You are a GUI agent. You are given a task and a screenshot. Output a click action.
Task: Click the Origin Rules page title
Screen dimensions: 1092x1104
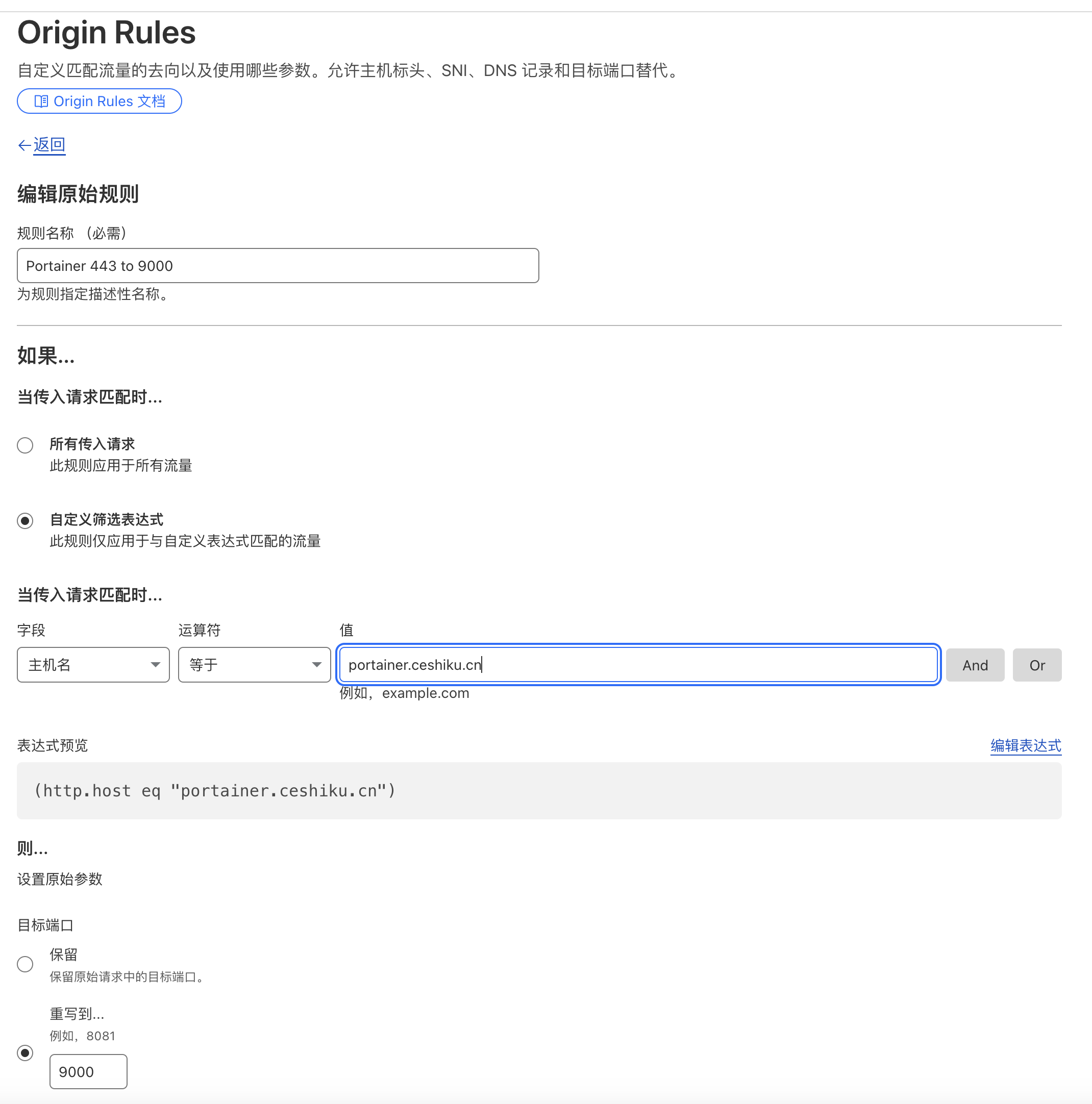(x=107, y=33)
